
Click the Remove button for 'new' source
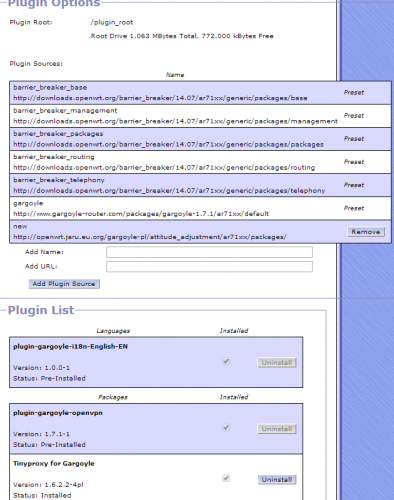(366, 232)
